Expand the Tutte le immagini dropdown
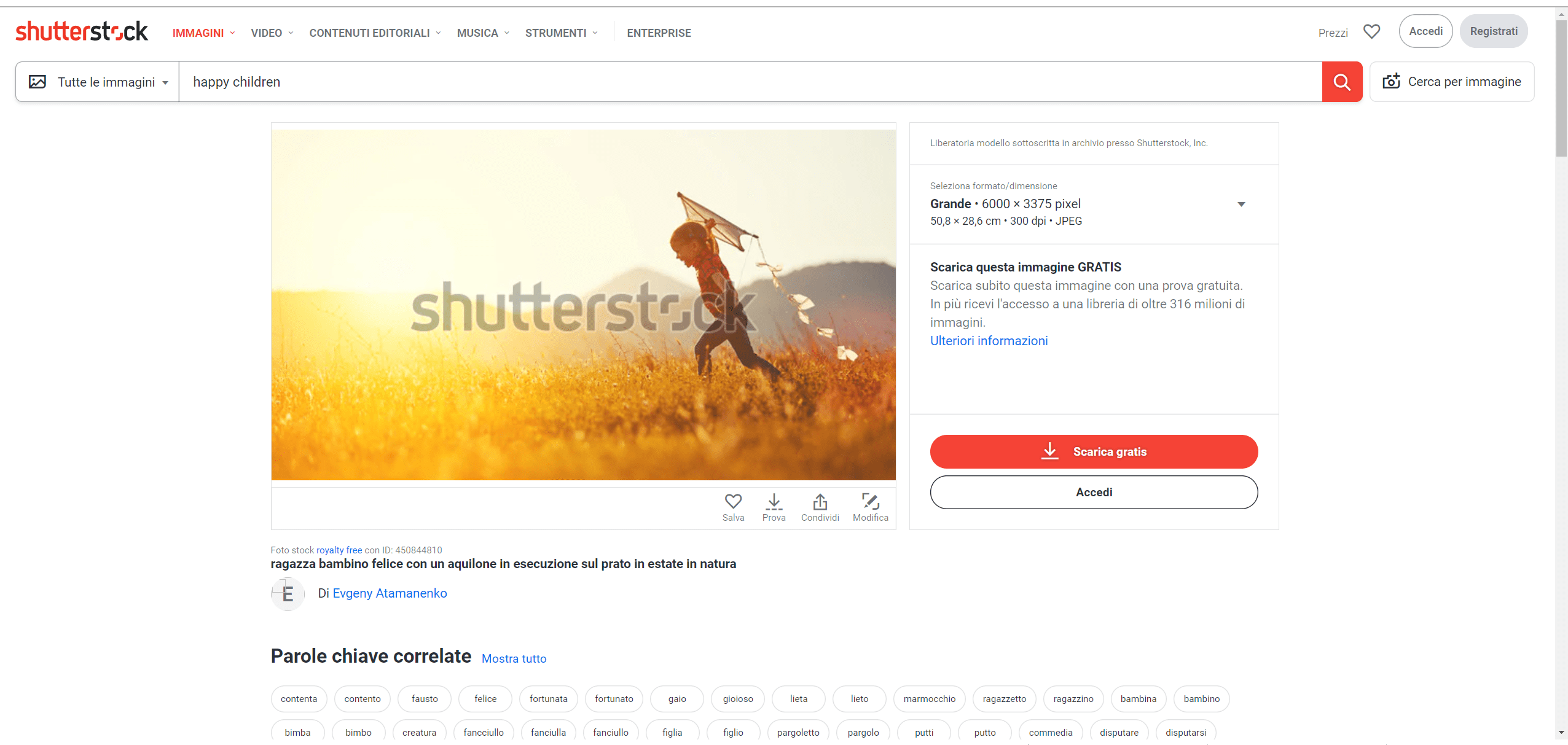 click(98, 82)
